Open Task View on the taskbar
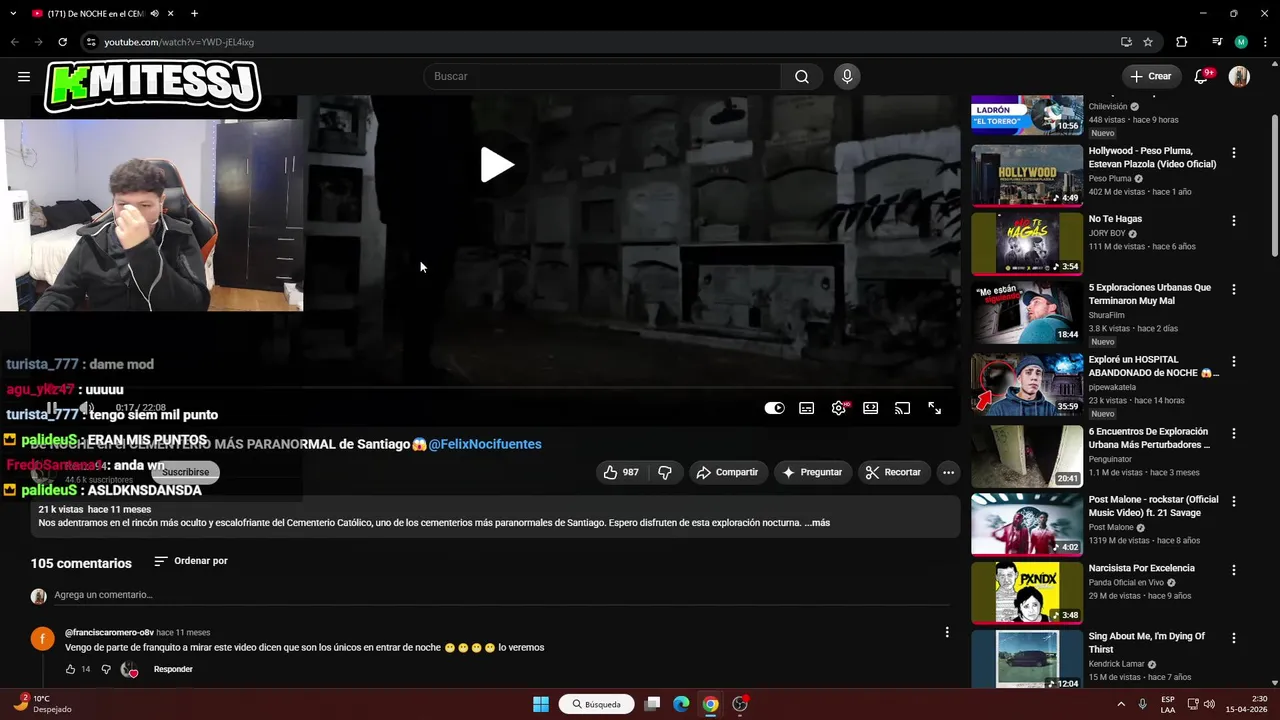 [652, 704]
